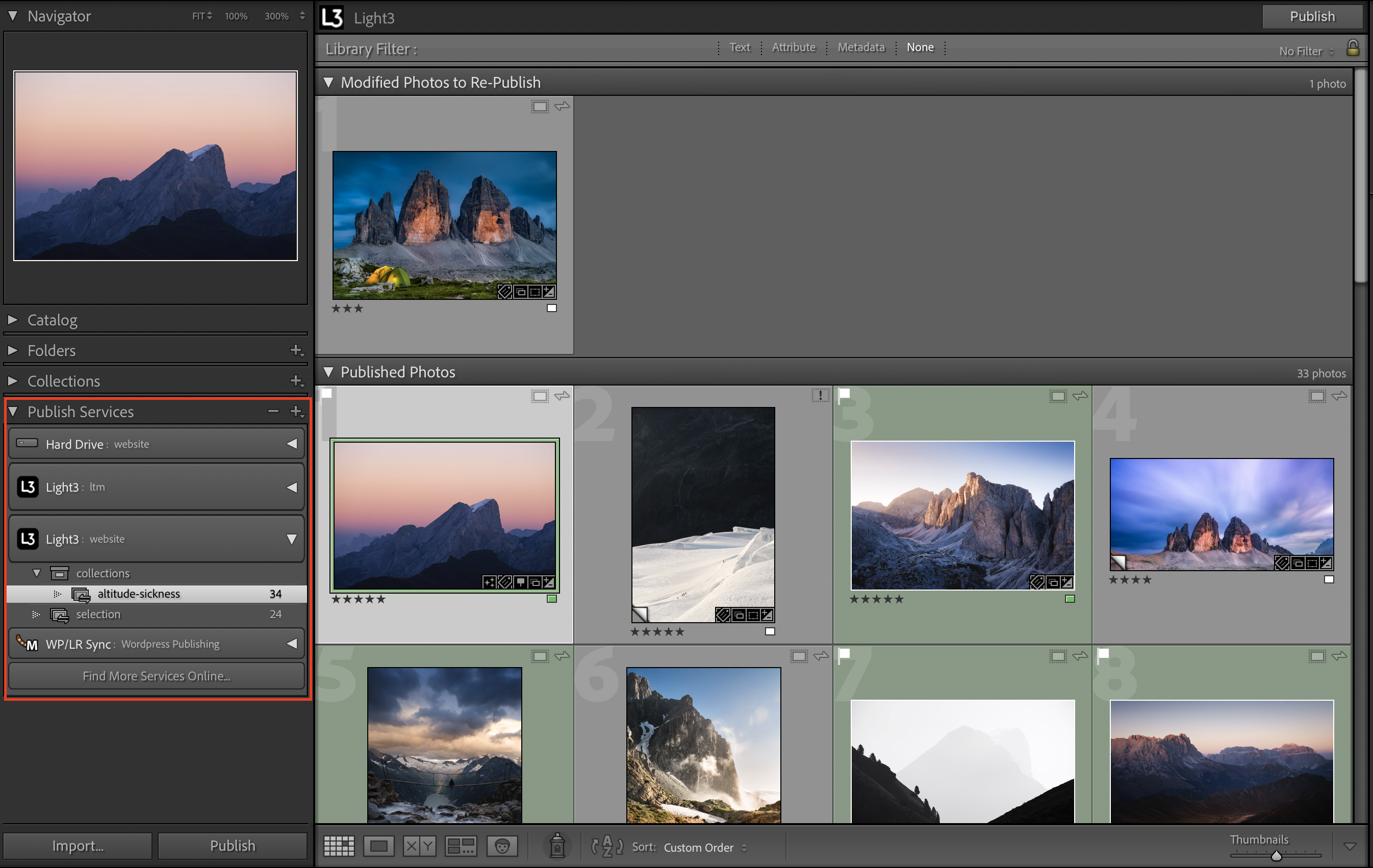Open Find More Services Online
This screenshot has width=1373, height=868.
point(156,676)
